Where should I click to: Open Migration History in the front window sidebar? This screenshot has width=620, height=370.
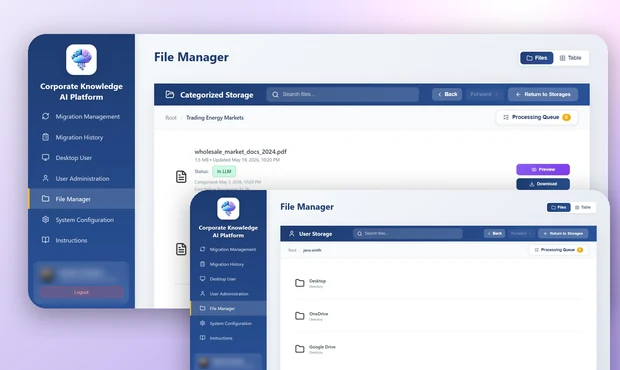(x=228, y=264)
